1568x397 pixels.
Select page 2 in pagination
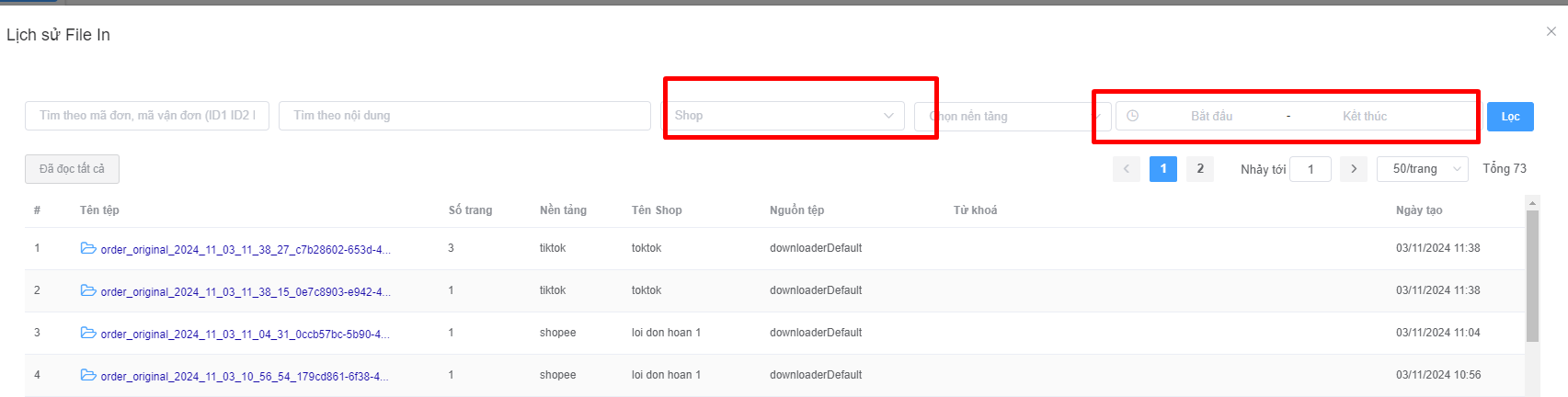coord(1200,169)
